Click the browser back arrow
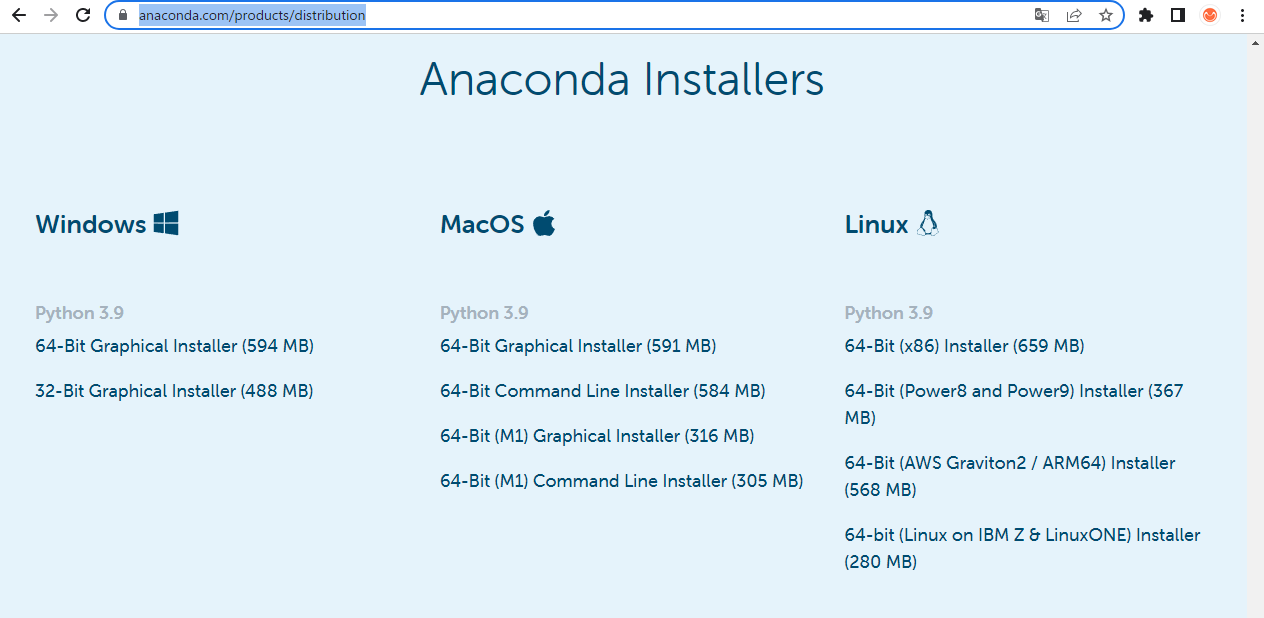The height and width of the screenshot is (618, 1264). 18,15
